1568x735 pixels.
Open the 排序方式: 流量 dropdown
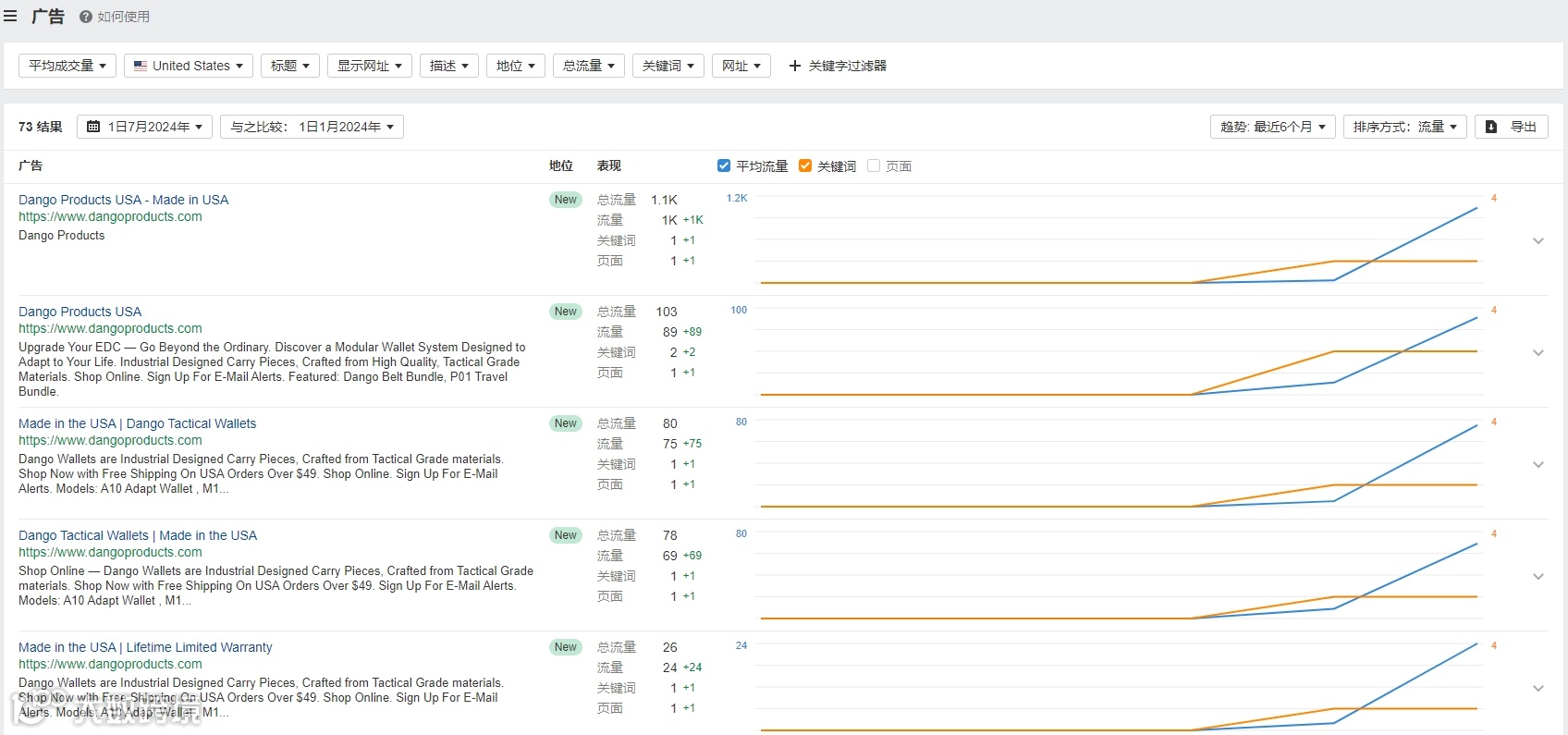[x=1405, y=127]
